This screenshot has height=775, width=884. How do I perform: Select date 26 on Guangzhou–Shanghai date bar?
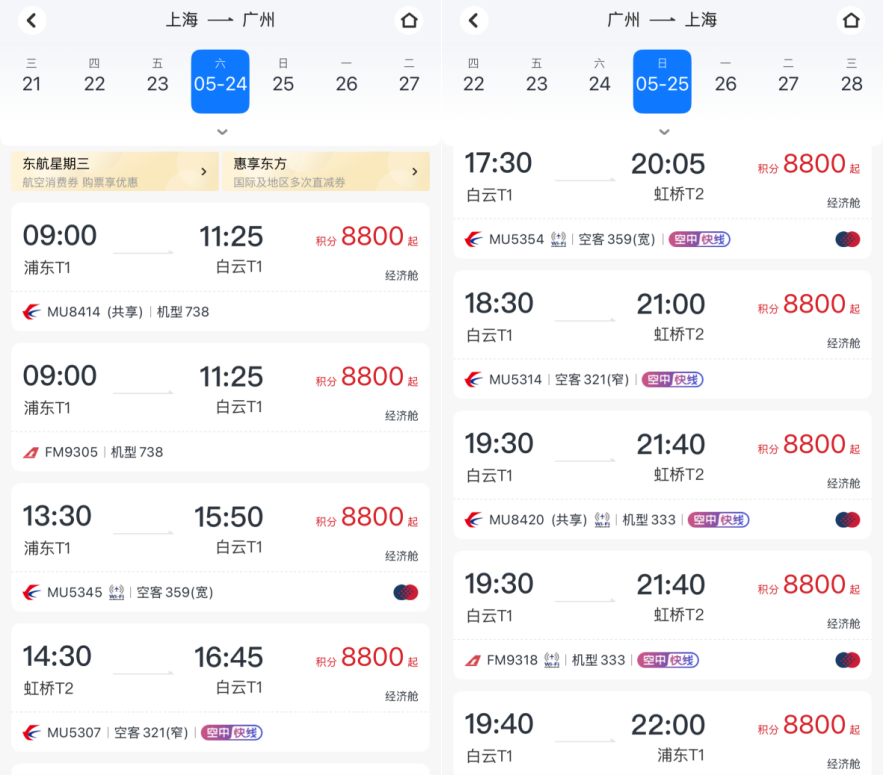(726, 76)
